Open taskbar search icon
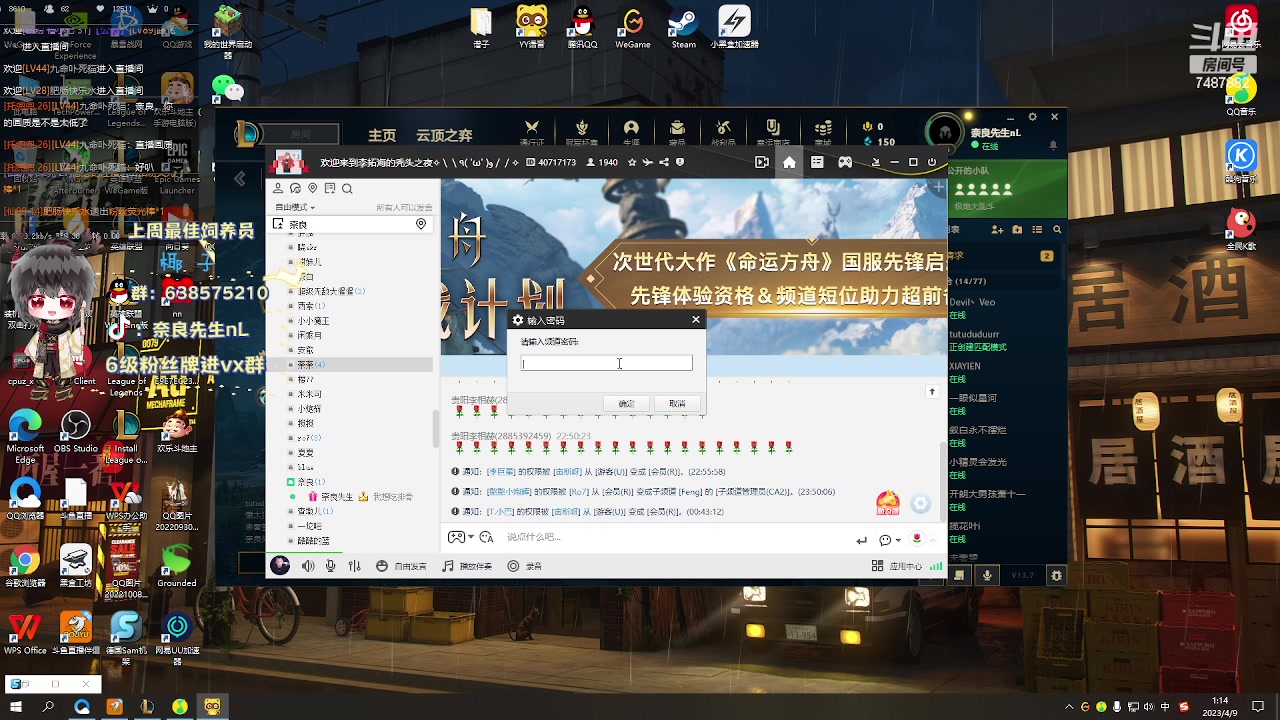The width and height of the screenshot is (1280, 720). 48,707
